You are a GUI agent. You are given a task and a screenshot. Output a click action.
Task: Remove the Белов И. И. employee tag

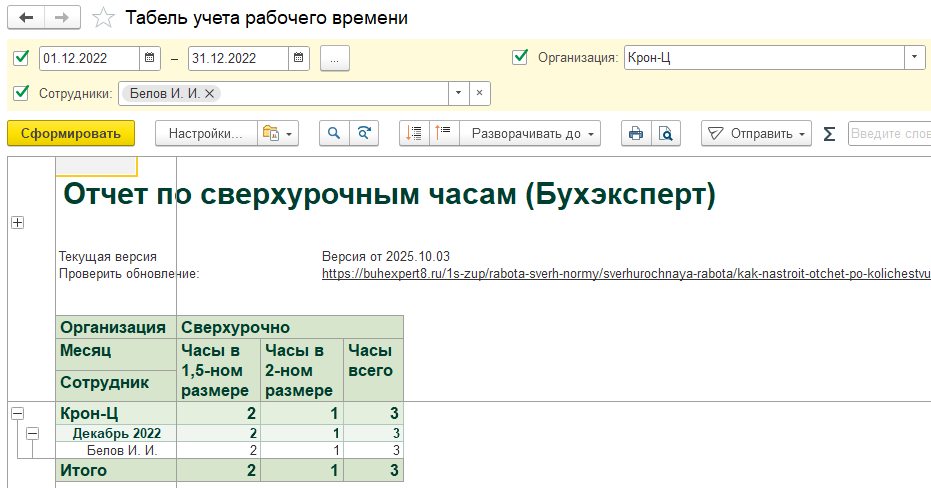(211, 93)
